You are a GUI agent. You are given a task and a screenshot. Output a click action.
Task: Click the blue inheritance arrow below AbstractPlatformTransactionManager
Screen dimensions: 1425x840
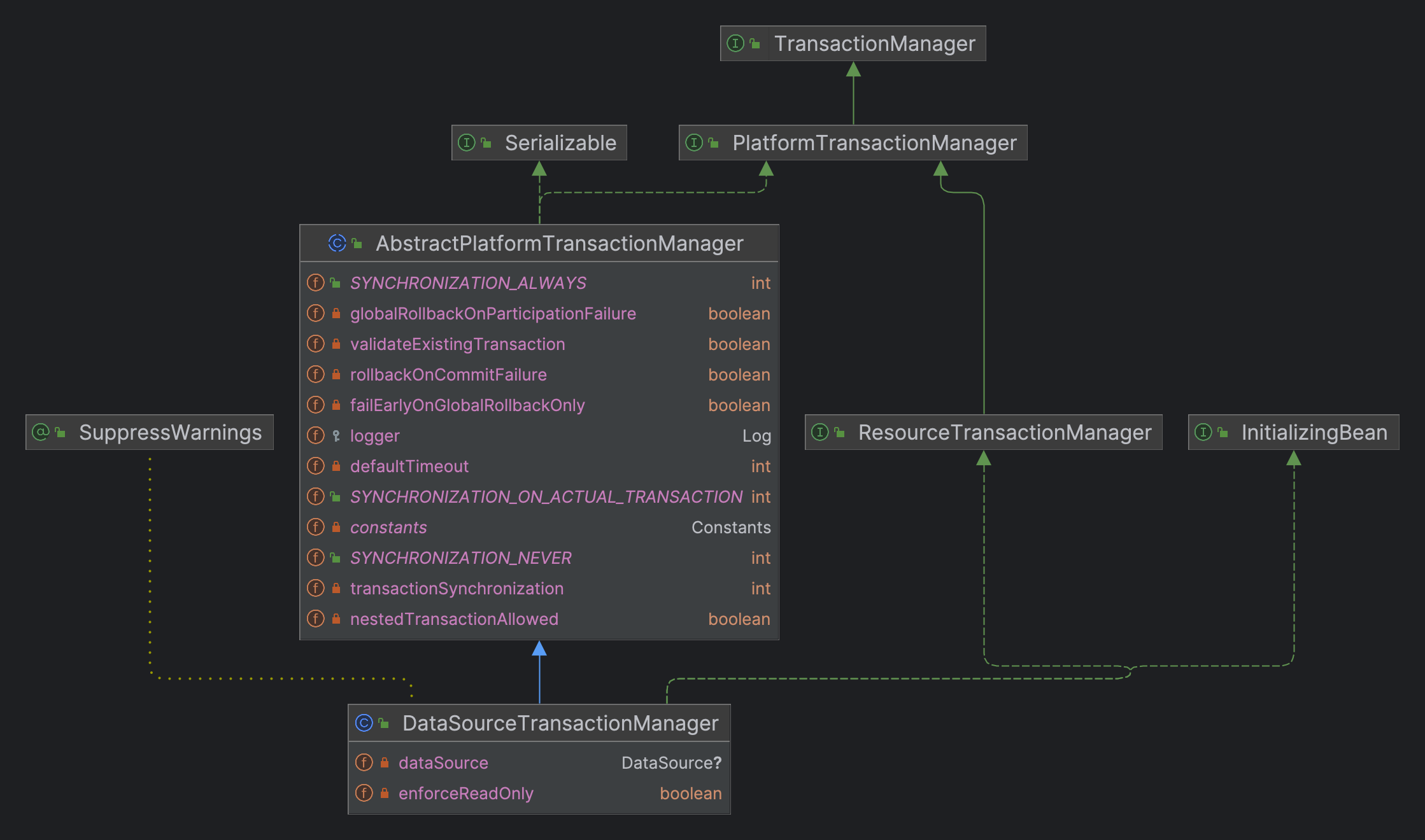[x=539, y=672]
